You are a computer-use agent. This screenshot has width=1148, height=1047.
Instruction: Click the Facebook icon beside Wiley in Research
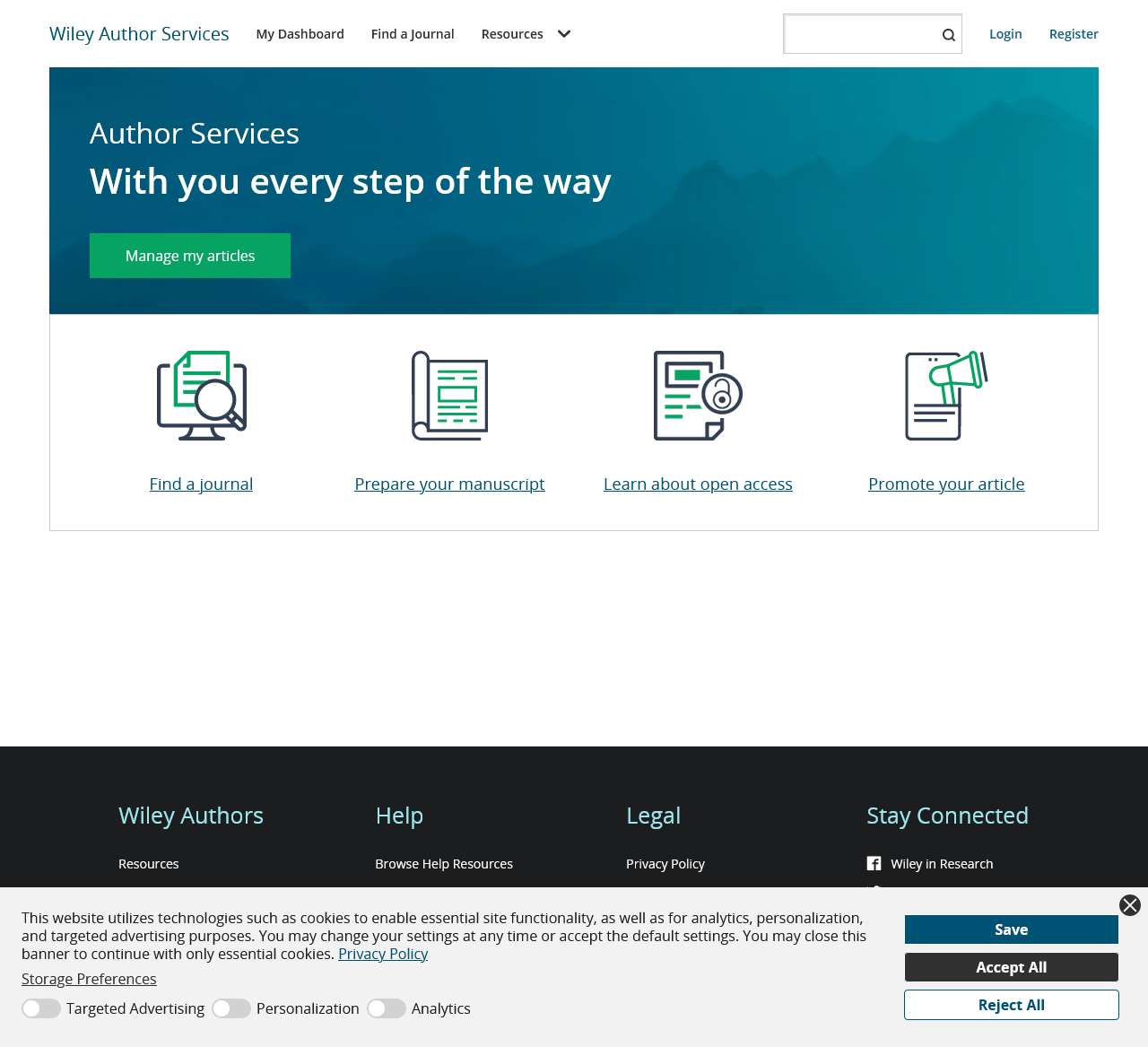click(x=874, y=863)
